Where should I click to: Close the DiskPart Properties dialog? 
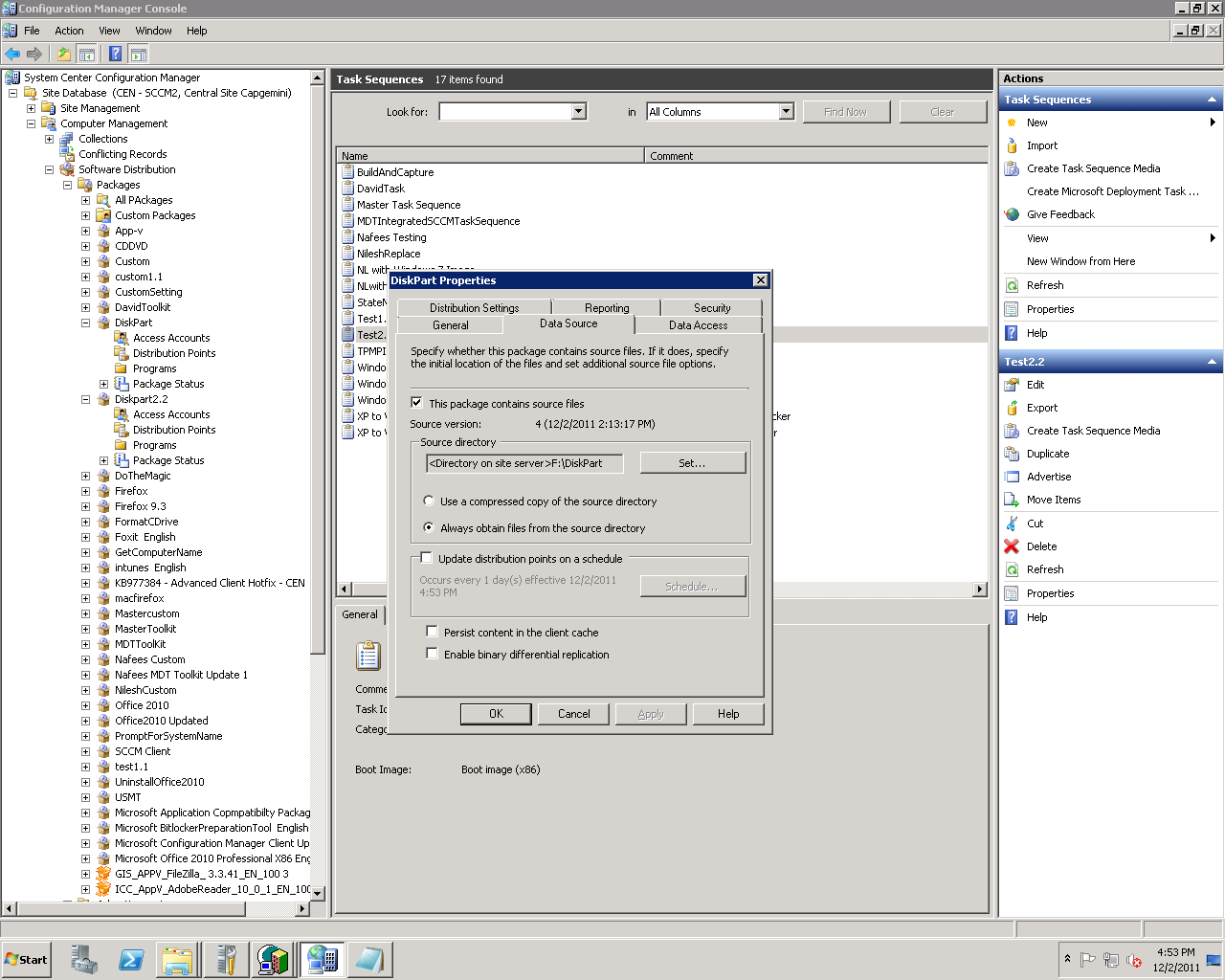click(760, 280)
